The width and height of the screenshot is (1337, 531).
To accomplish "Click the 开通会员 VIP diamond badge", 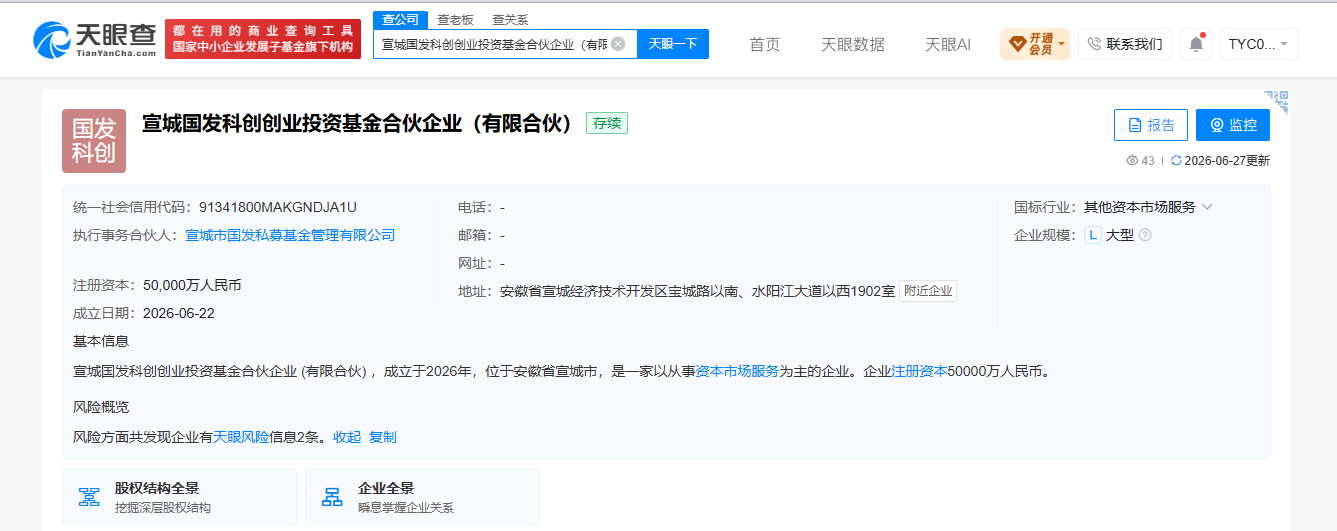I will 1017,44.
